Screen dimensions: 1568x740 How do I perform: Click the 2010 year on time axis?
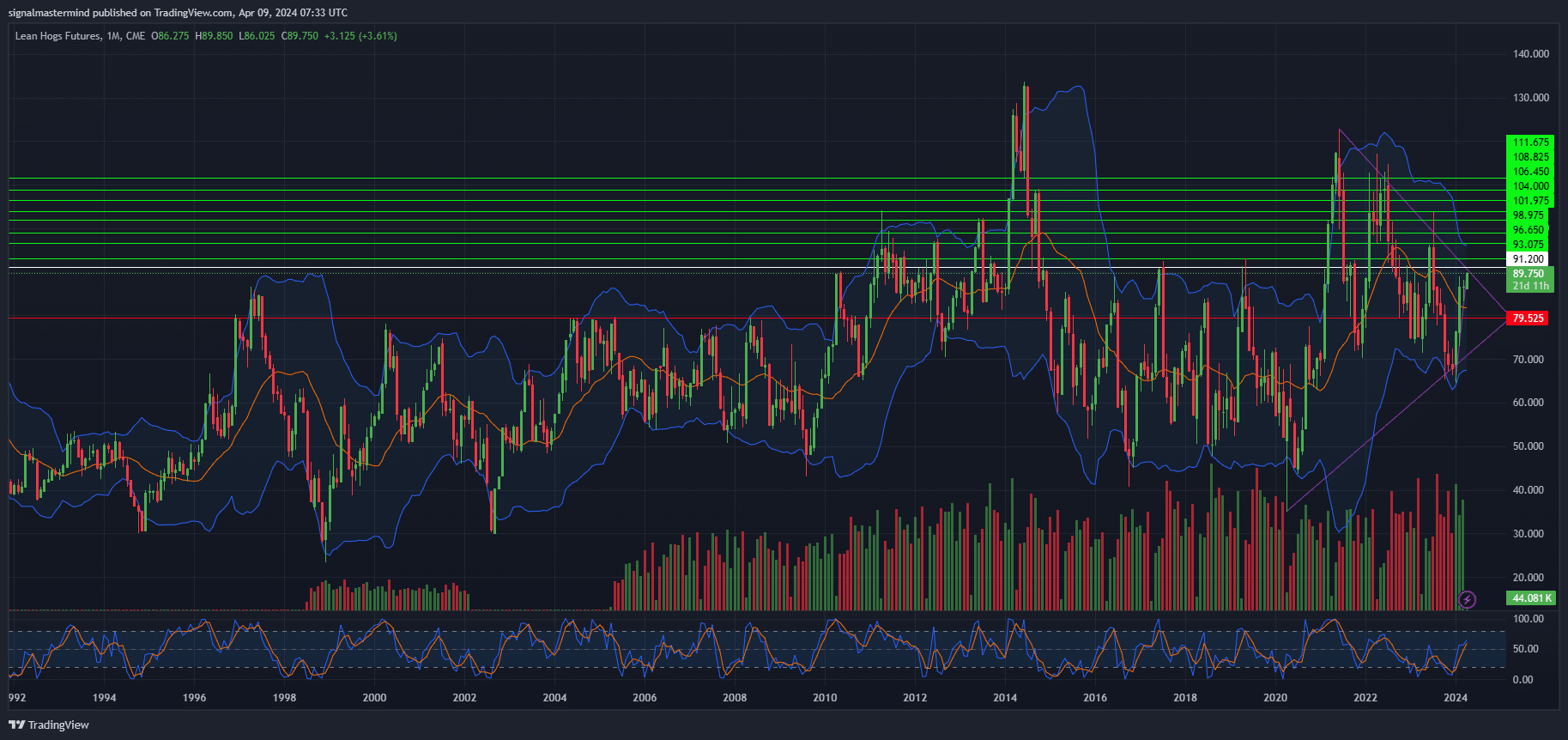826,698
